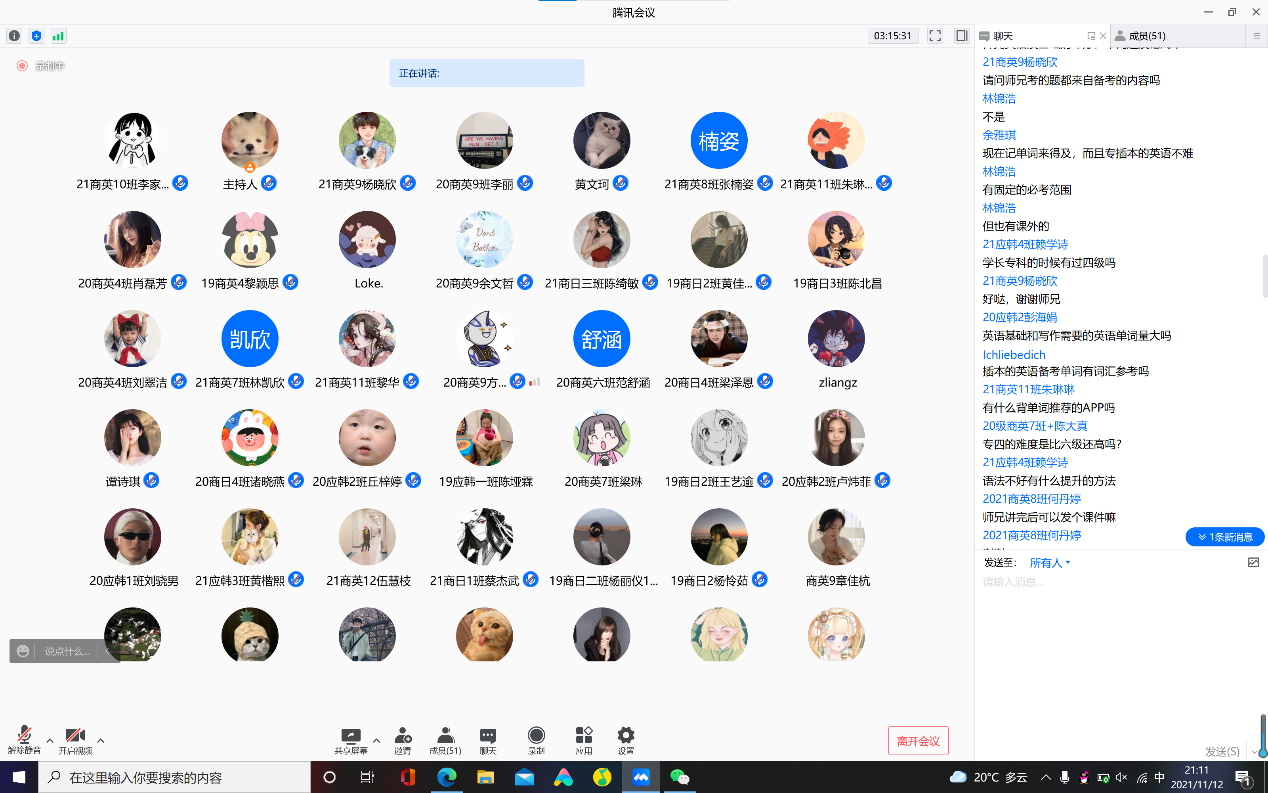
Task: Open the apps (应用) icon
Action: pyautogui.click(x=584, y=739)
